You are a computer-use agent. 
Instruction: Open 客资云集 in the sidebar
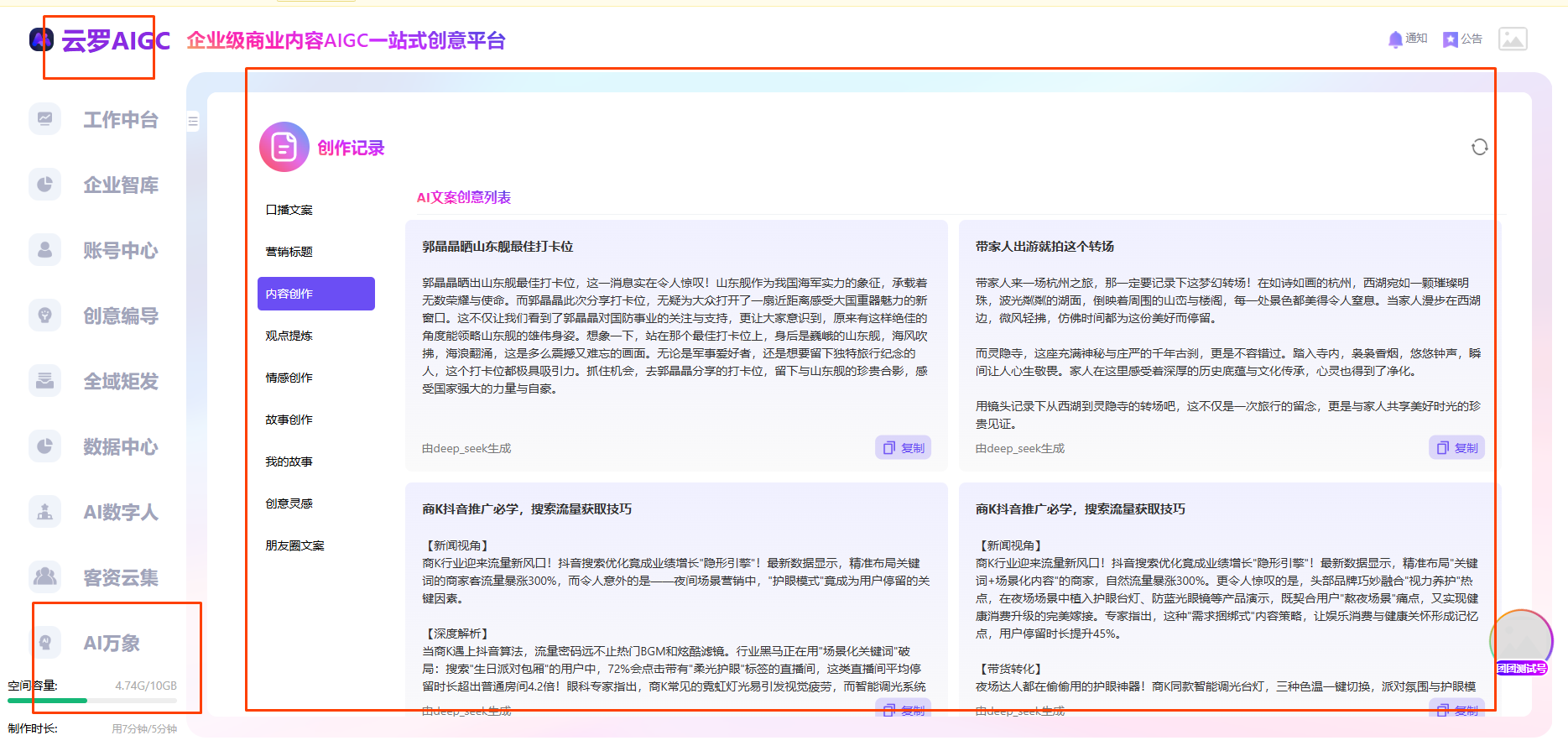pos(45,577)
